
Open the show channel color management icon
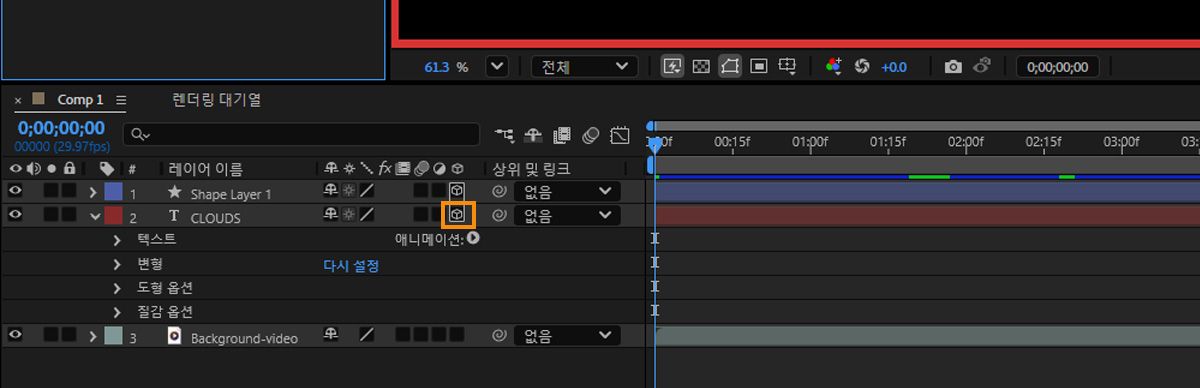(x=833, y=67)
